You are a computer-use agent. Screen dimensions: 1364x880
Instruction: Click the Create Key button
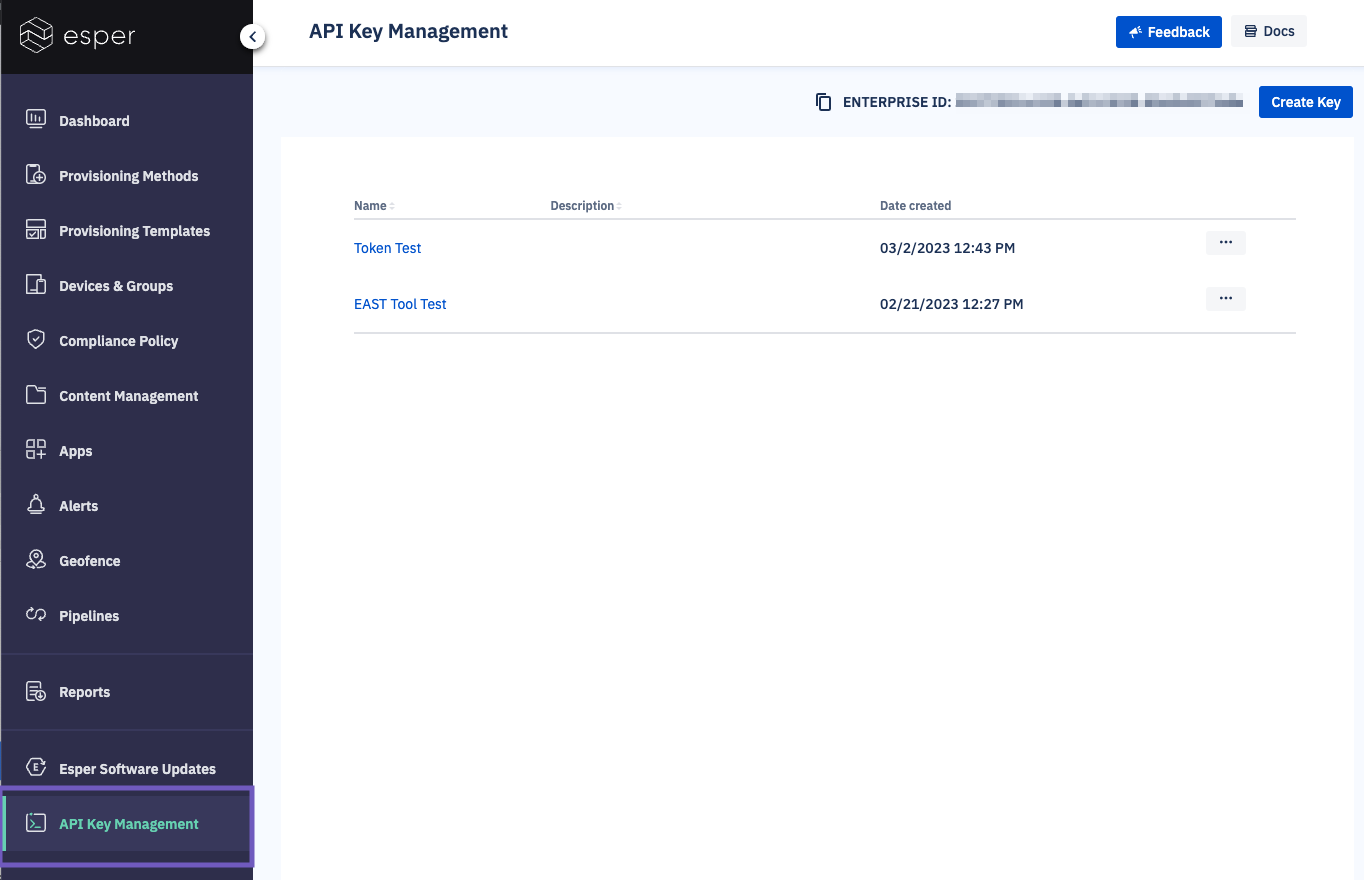(x=1305, y=102)
